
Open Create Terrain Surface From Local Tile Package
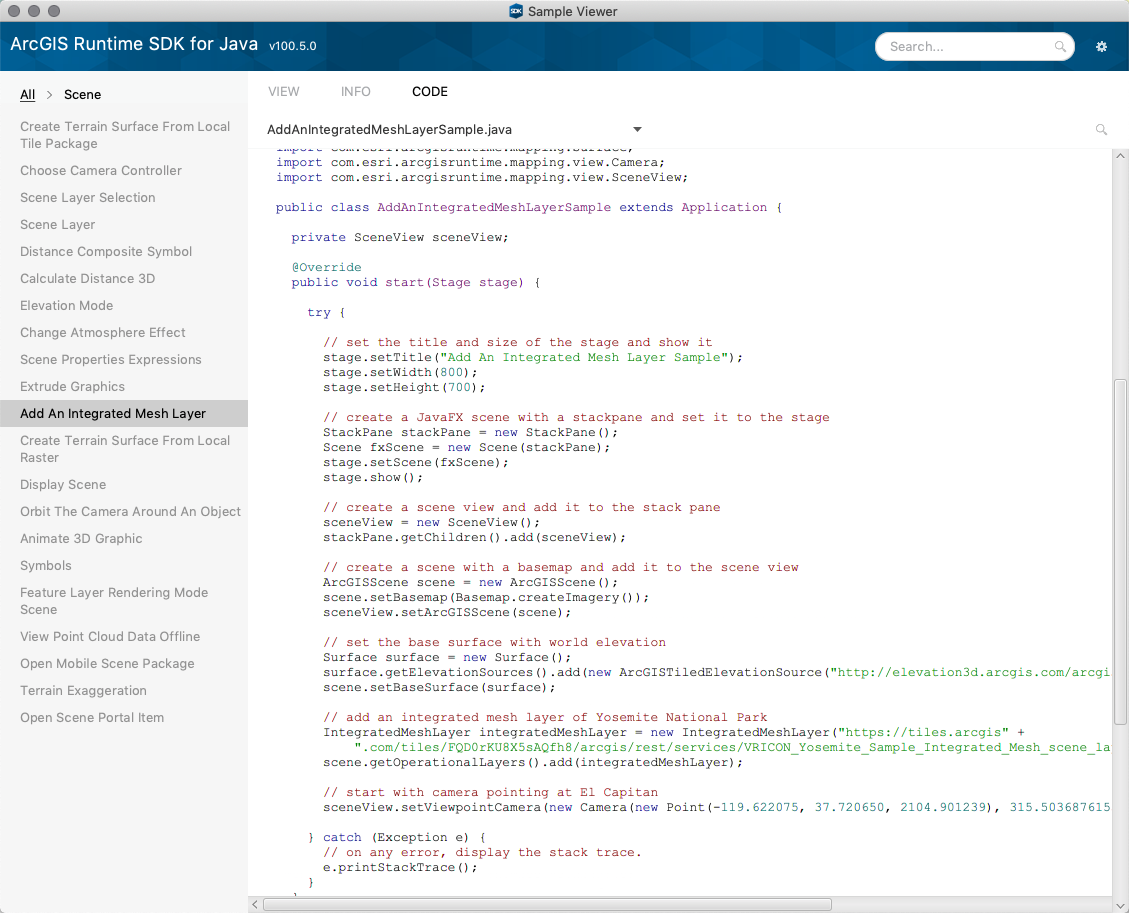point(125,135)
